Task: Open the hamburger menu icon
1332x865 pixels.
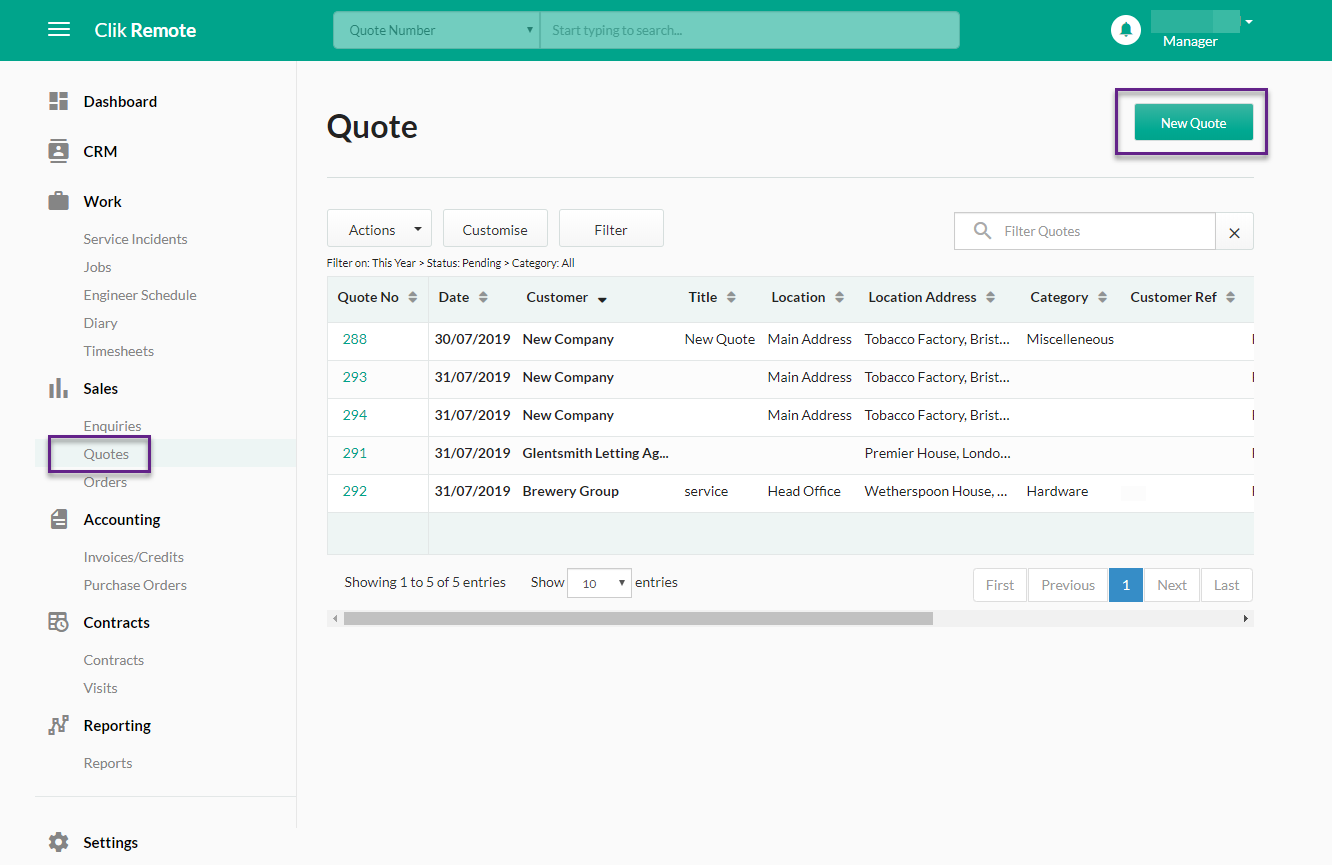Action: [x=59, y=30]
